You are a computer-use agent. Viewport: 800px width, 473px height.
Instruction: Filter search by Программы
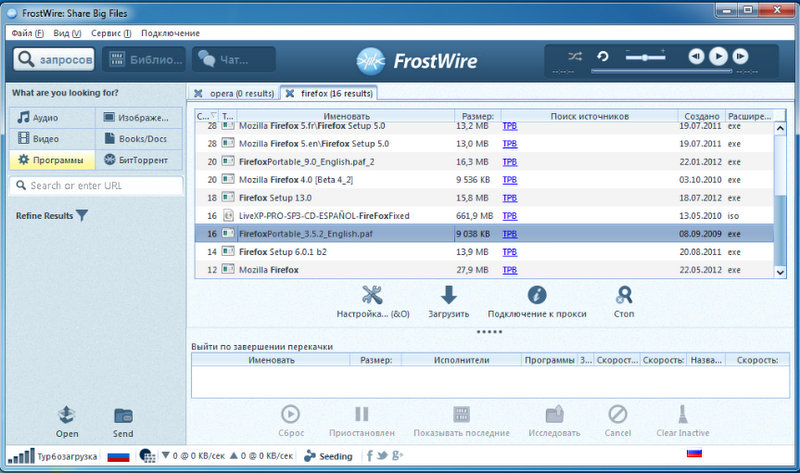[52, 160]
